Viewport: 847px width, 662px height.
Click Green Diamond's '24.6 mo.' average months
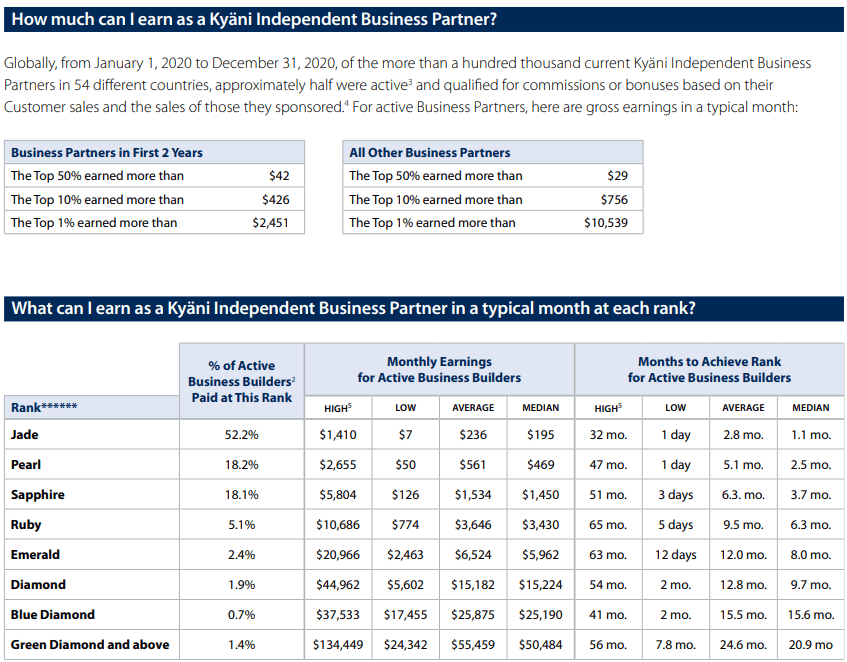[x=743, y=645]
